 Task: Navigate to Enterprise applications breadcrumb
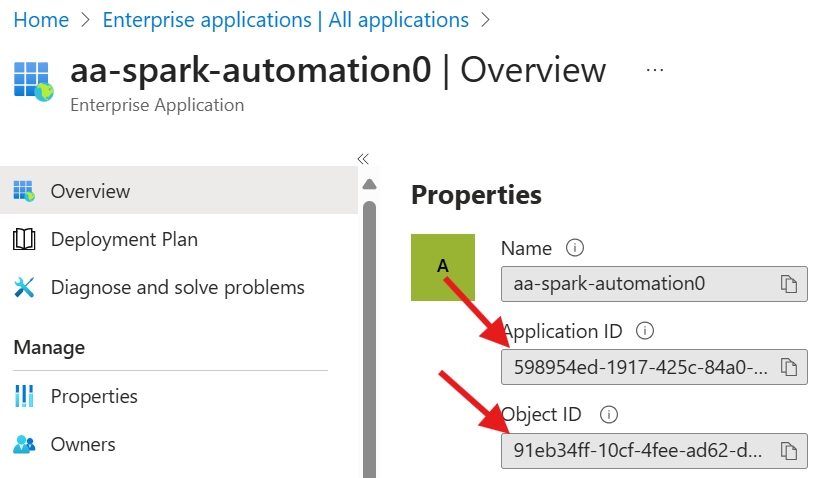(285, 20)
